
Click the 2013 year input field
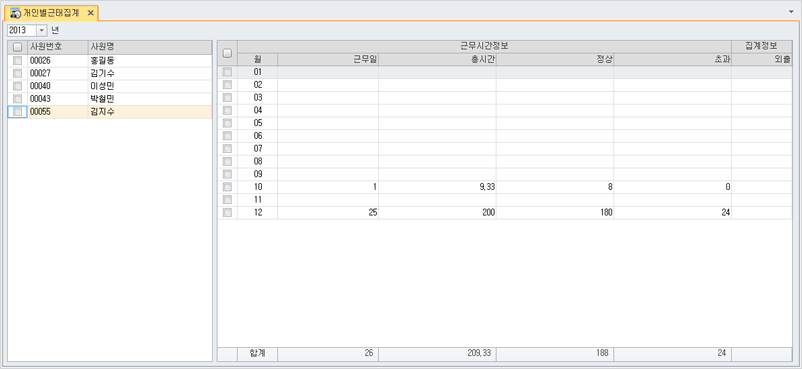coord(22,30)
